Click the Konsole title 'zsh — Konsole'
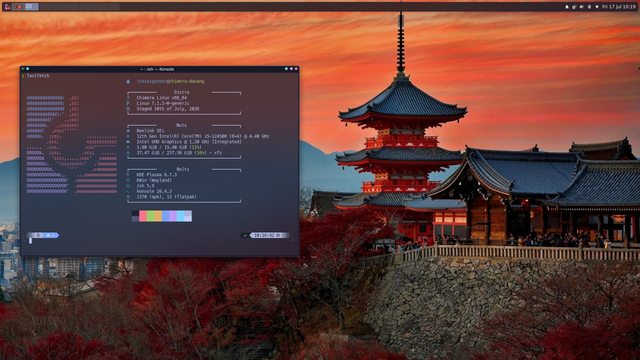This screenshot has width=640, height=360. click(160, 69)
